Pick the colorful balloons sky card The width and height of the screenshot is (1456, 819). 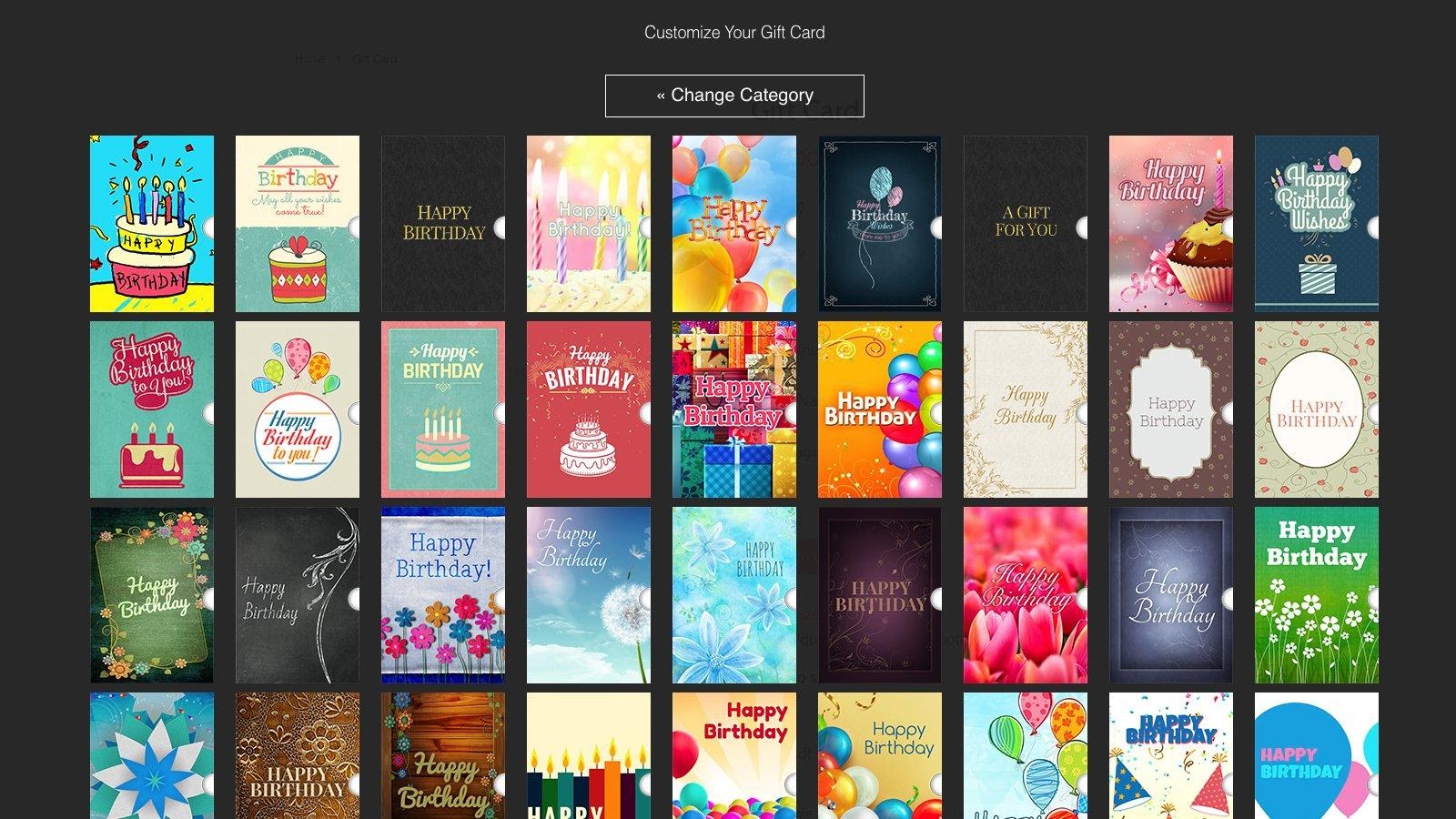[733, 224]
